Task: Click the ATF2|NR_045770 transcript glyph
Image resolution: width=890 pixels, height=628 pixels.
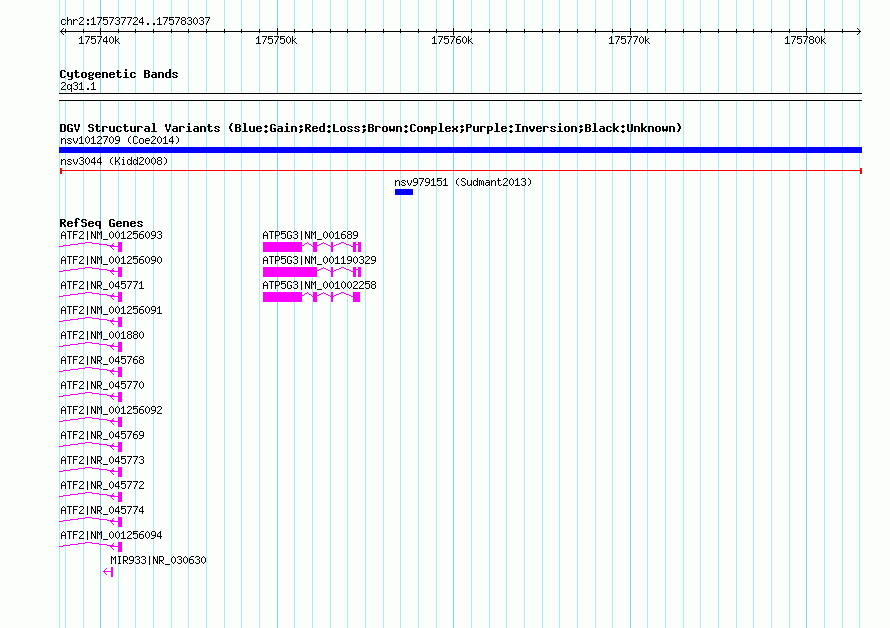Action: click(x=91, y=396)
